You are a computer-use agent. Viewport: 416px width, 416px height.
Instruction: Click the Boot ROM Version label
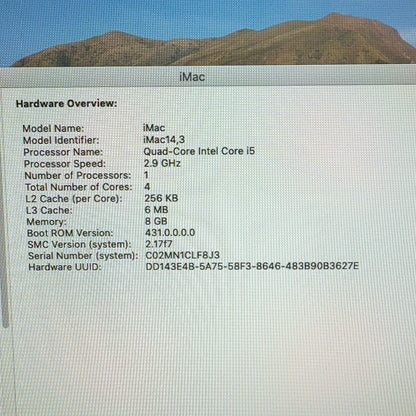(x=70, y=233)
